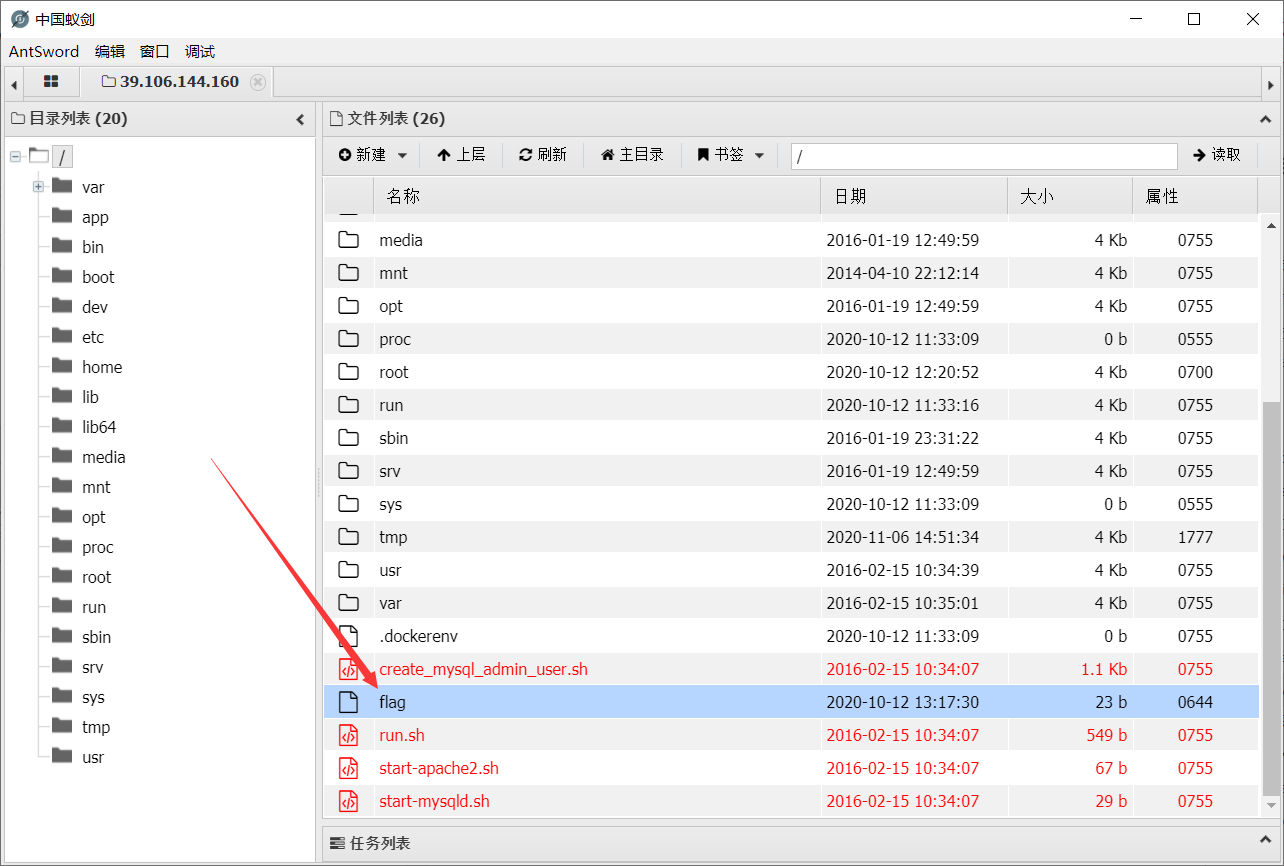Screen dimensions: 1284x866
Task: Open the 编辑 menu
Action: [110, 51]
